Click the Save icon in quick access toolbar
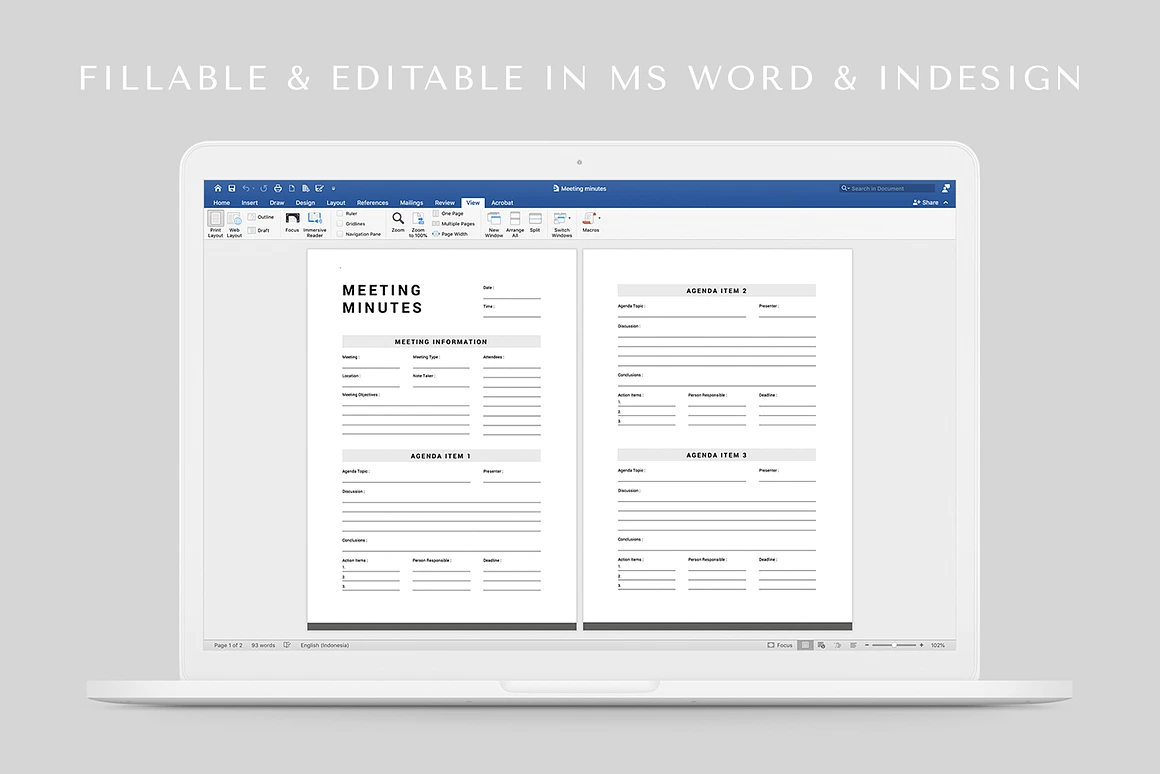1160x774 pixels. [x=231, y=188]
